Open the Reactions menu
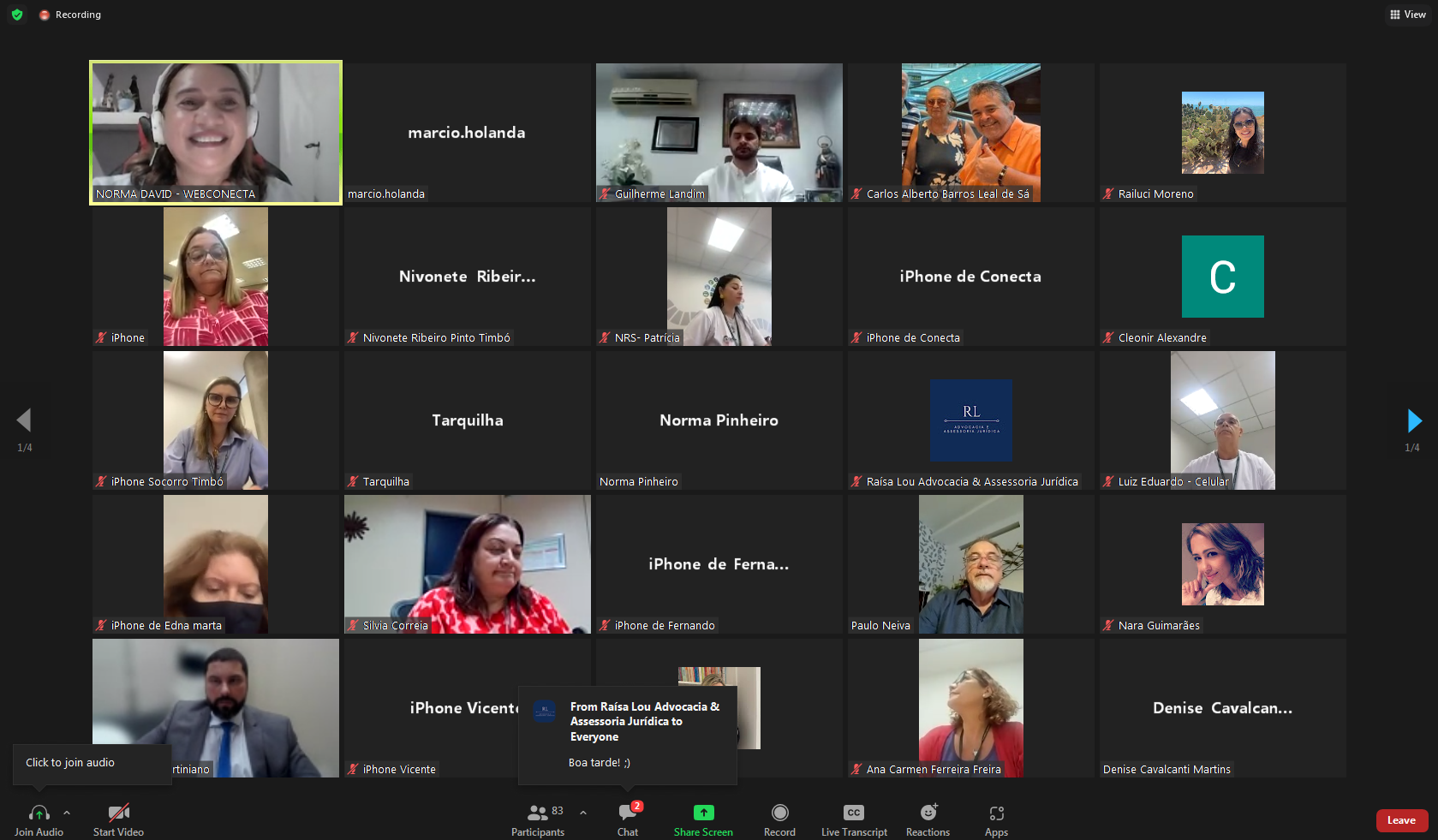This screenshot has width=1438, height=840. [x=928, y=813]
